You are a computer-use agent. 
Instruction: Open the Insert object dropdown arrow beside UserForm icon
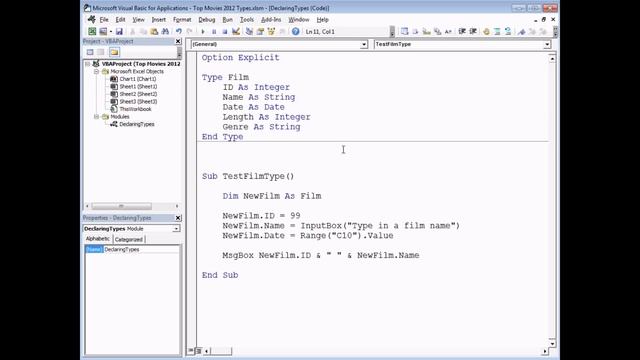point(111,31)
